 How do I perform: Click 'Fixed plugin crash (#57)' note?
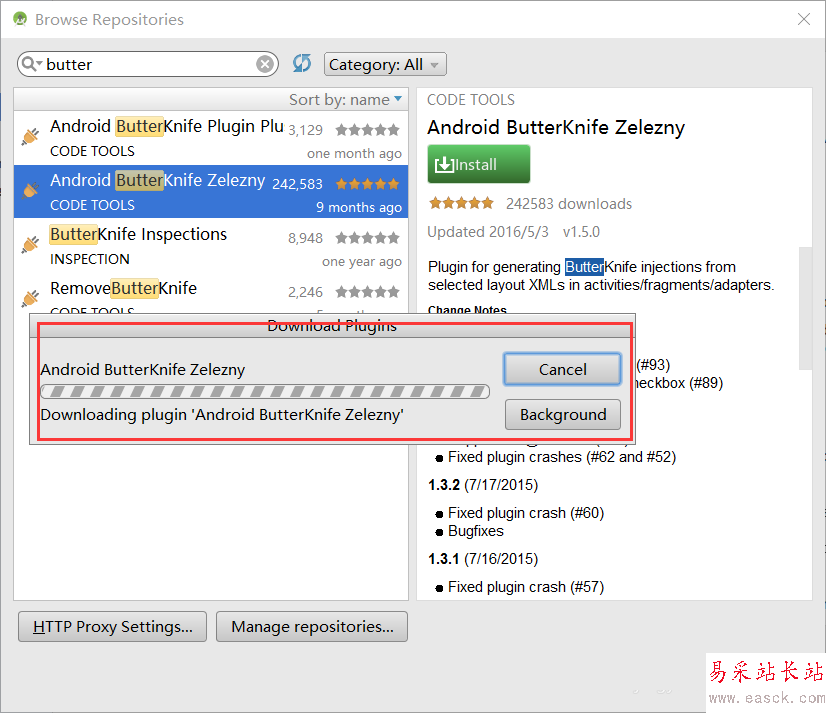point(526,587)
